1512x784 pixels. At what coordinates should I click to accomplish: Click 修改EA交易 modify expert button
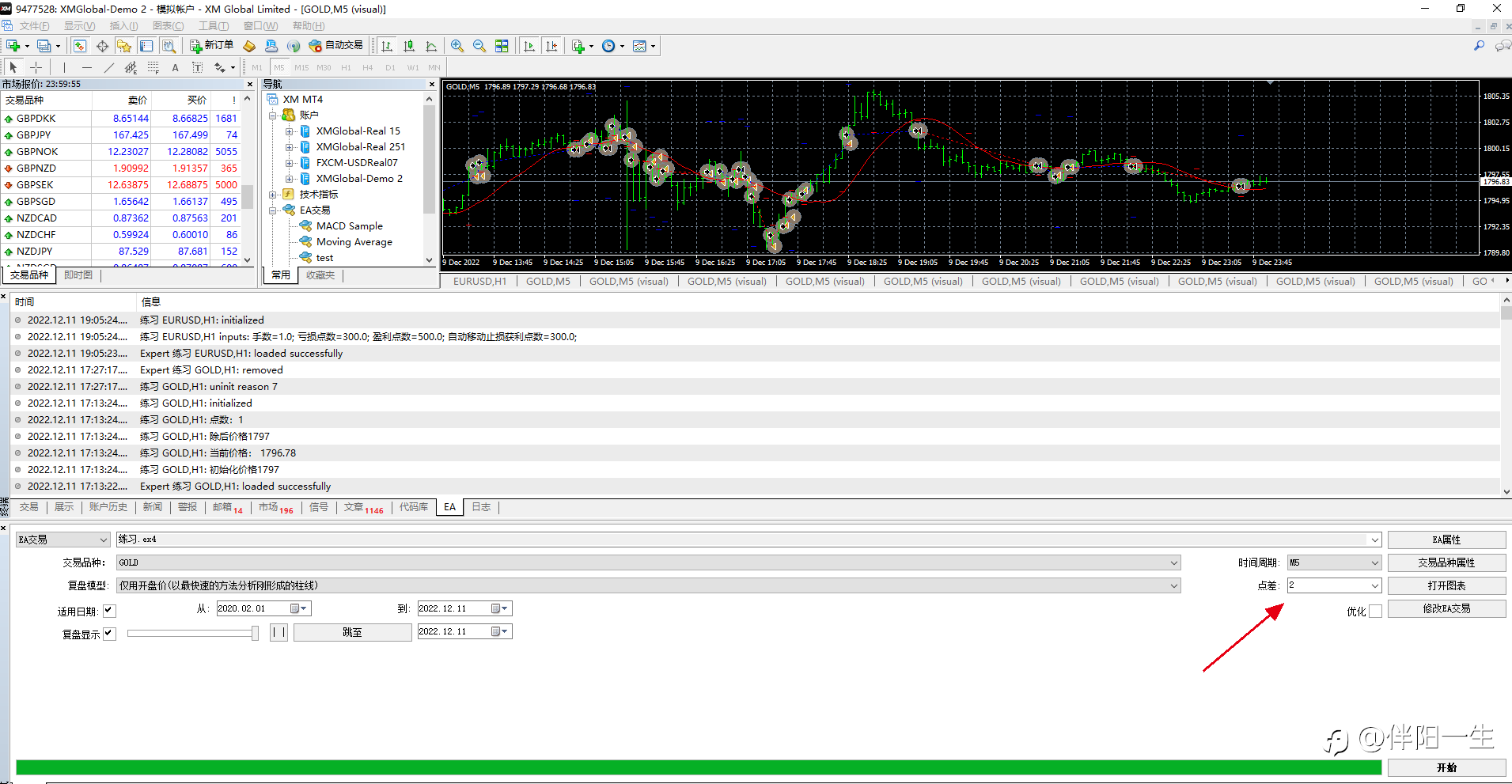pos(1446,608)
